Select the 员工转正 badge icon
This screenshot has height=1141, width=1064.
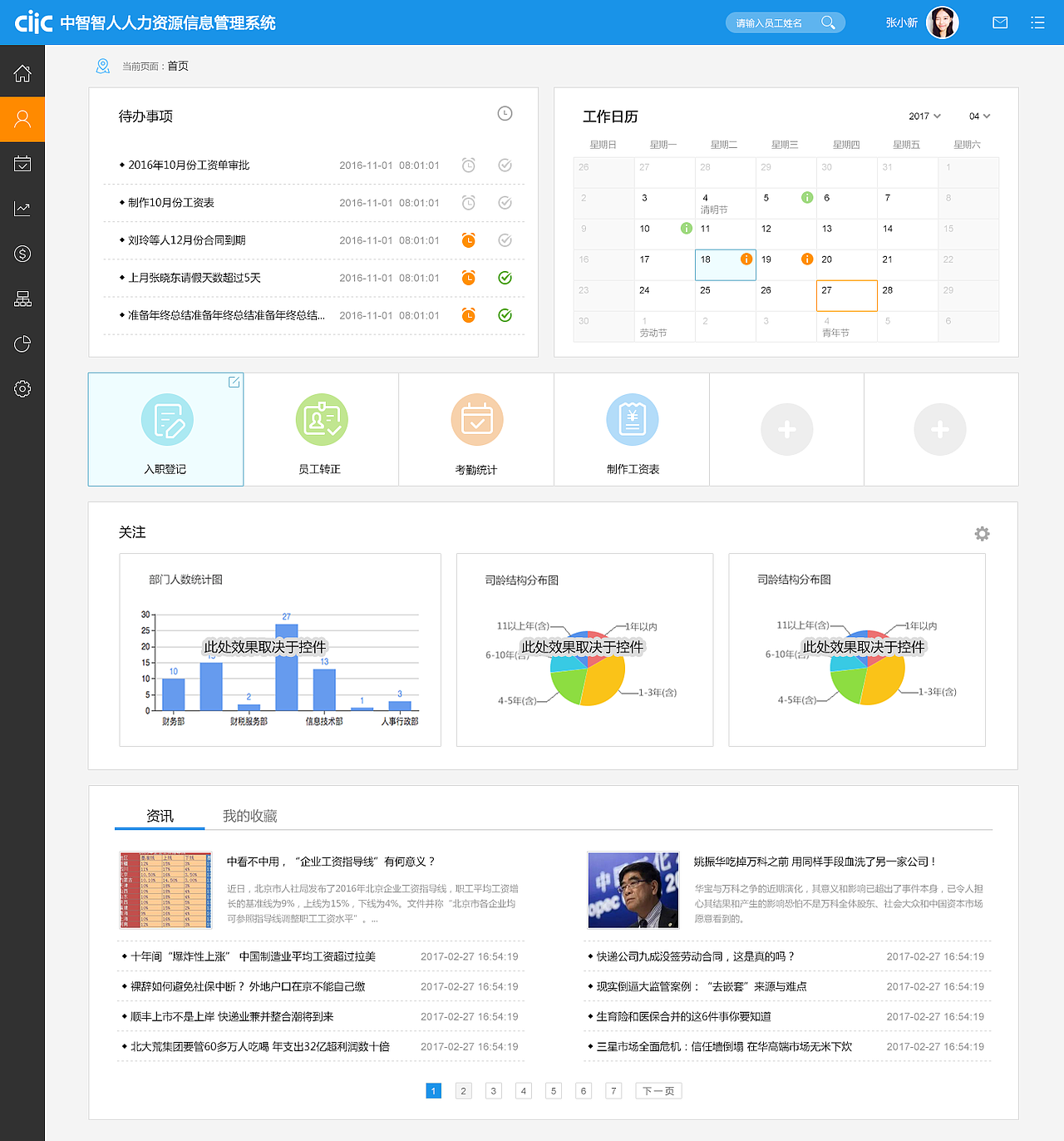[x=322, y=420]
